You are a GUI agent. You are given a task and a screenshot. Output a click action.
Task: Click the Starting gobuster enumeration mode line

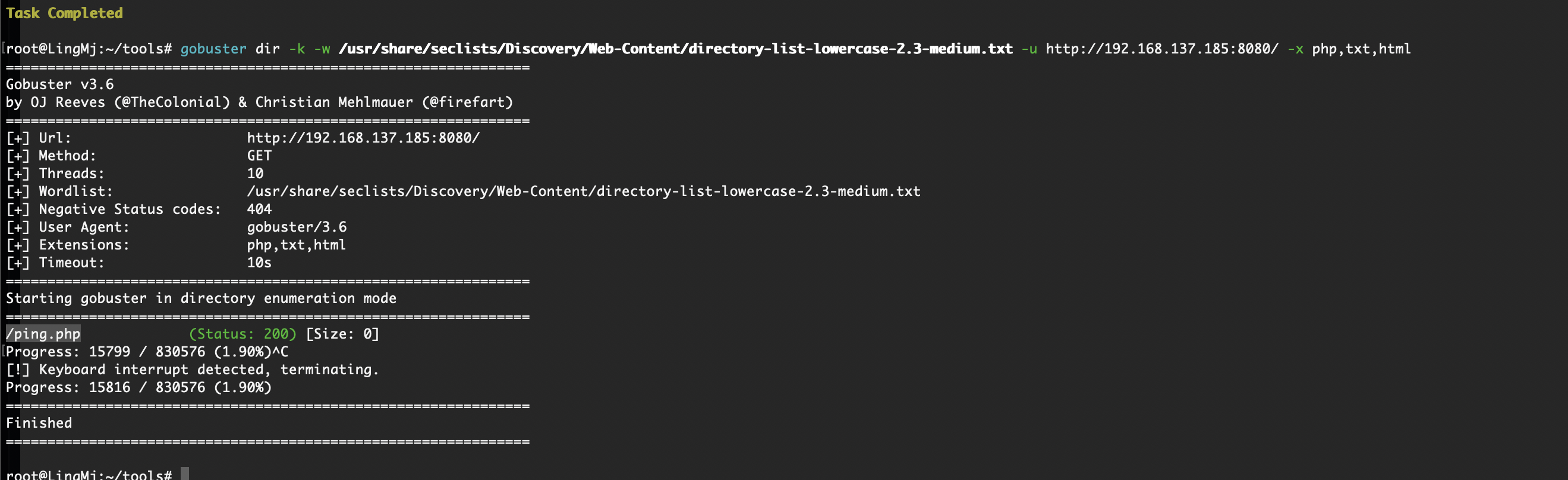point(201,299)
